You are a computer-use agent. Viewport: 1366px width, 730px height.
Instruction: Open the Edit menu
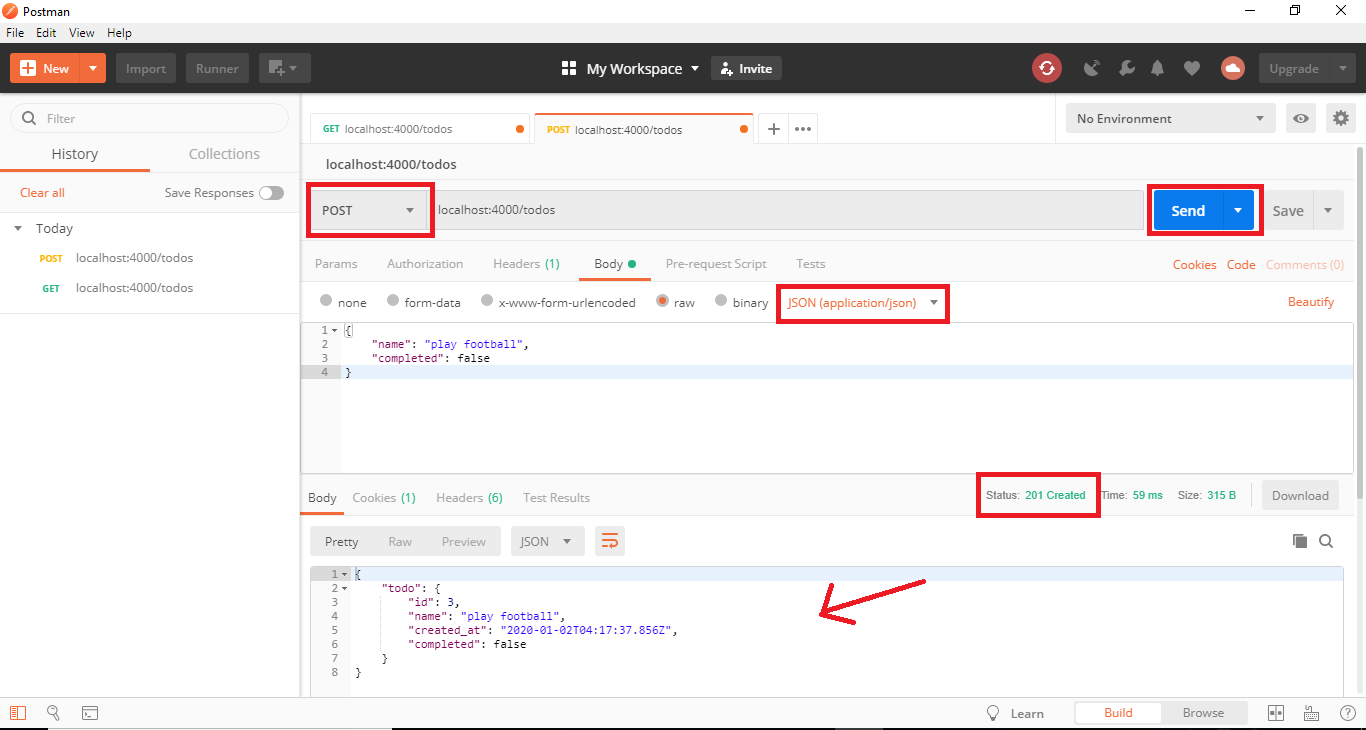(46, 33)
